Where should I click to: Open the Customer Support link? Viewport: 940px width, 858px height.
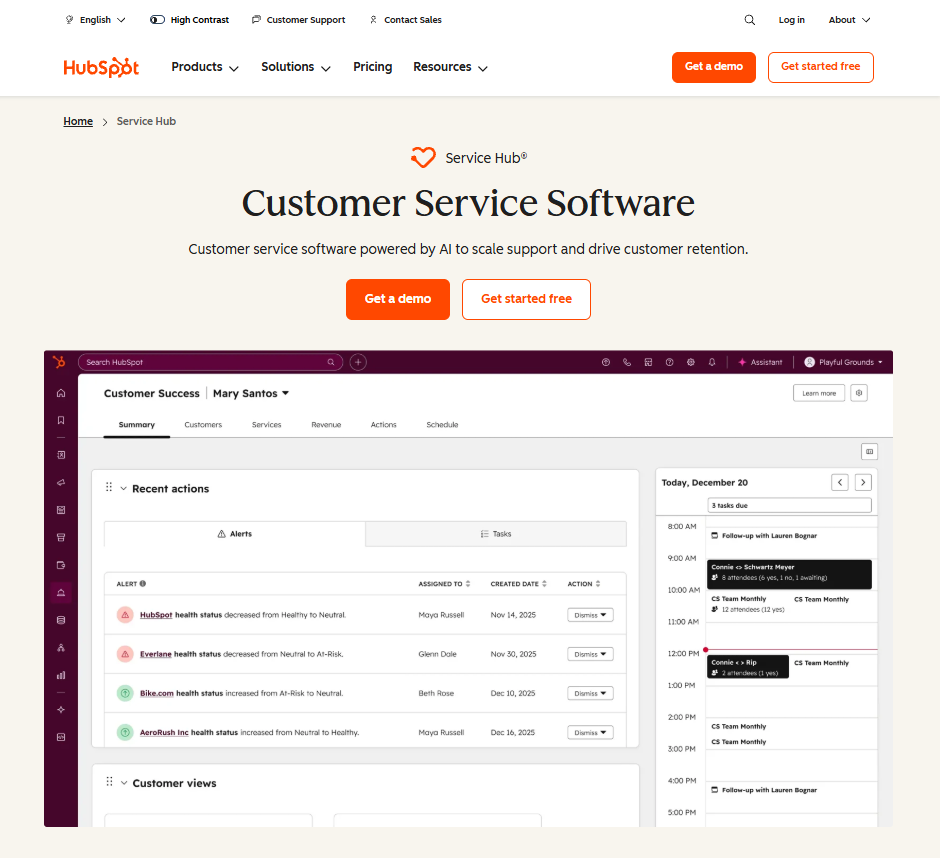click(x=299, y=20)
